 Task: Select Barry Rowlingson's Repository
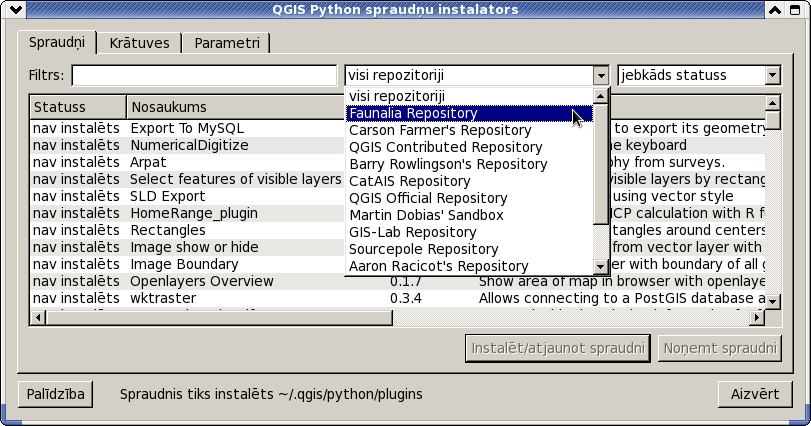[470, 164]
